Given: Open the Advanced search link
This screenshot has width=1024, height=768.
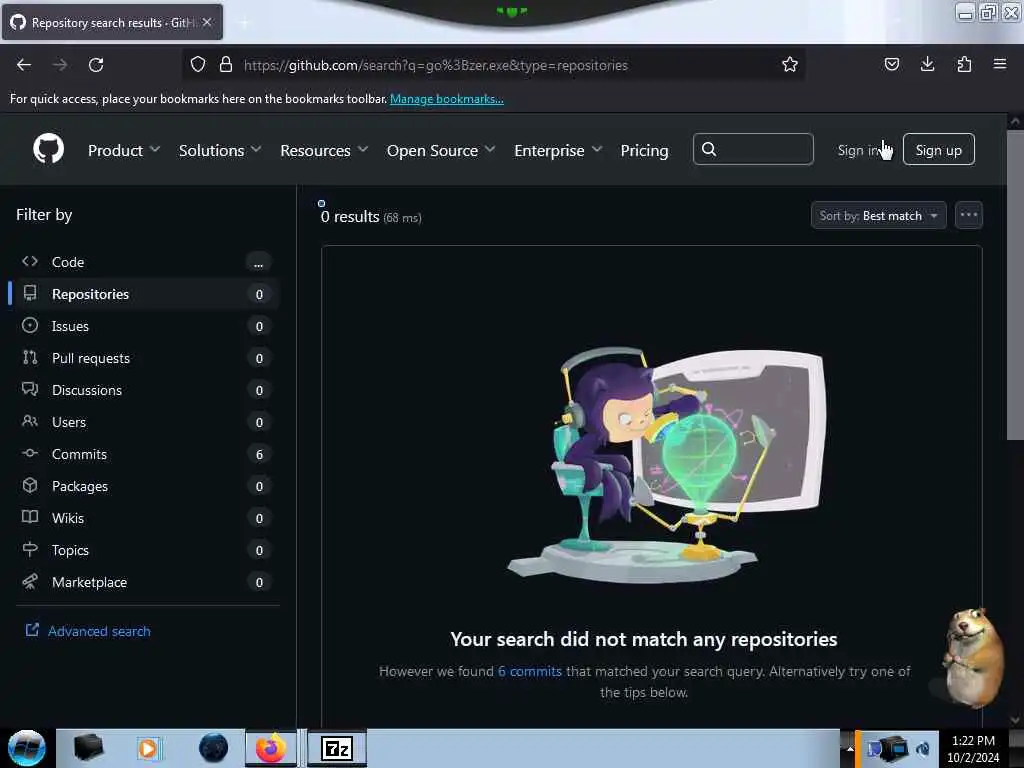Looking at the screenshot, I should tap(88, 631).
